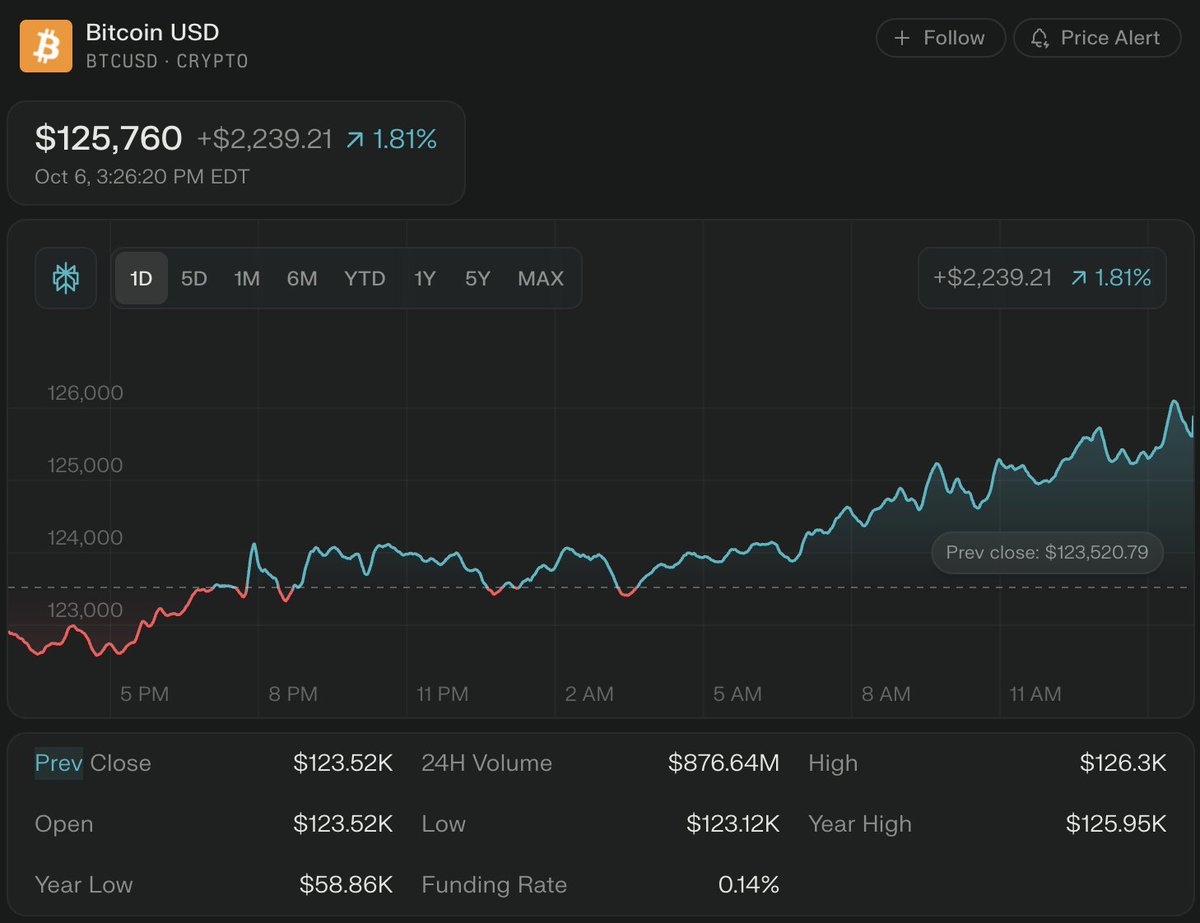Image resolution: width=1200 pixels, height=923 pixels.
Task: Click the Prev close price label
Action: (1047, 552)
